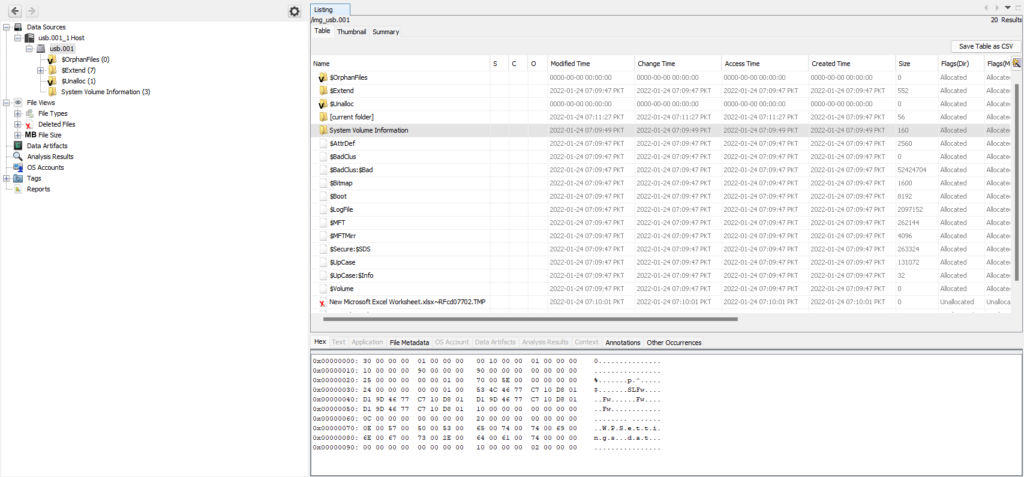1024x477 pixels.
Task: Switch to the Summary tab
Action: [385, 31]
